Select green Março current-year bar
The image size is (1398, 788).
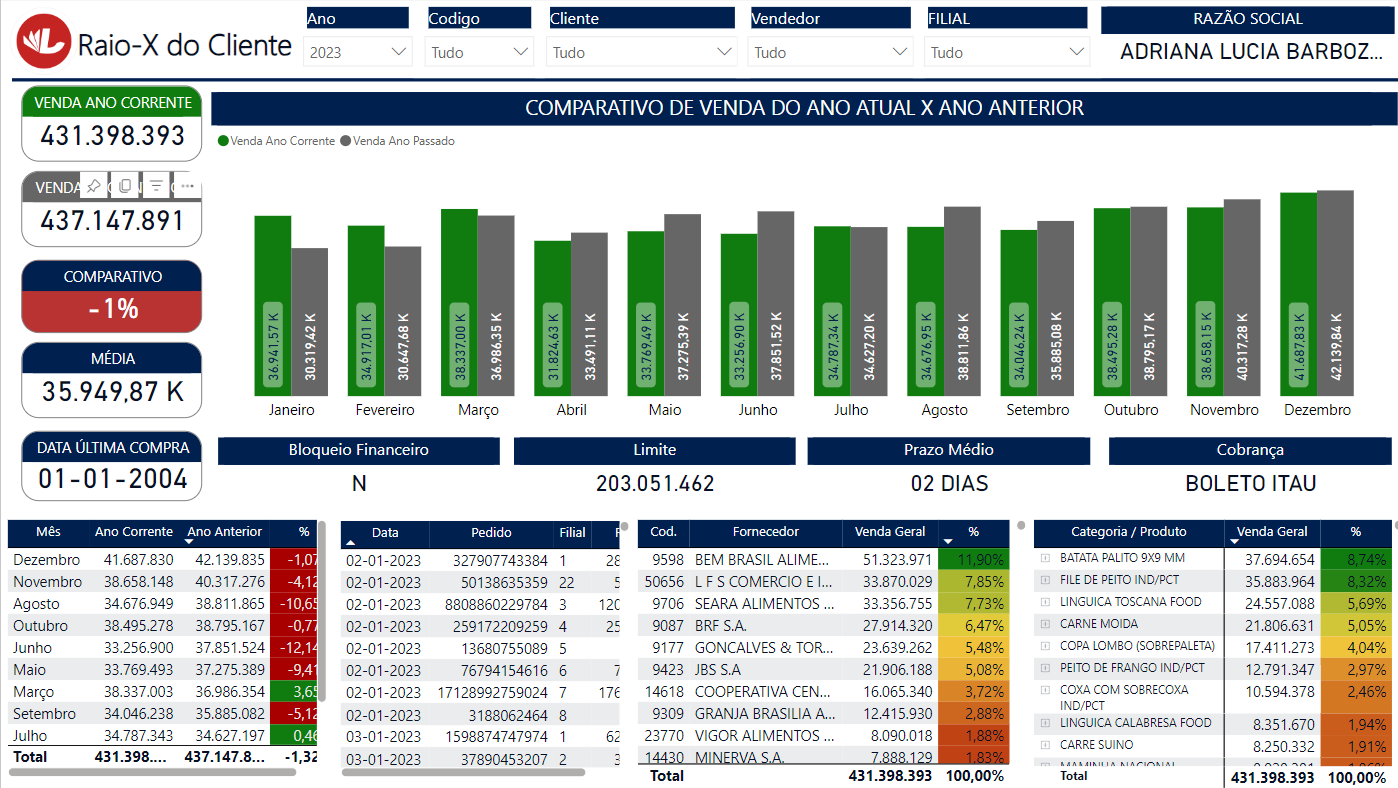[x=459, y=302]
